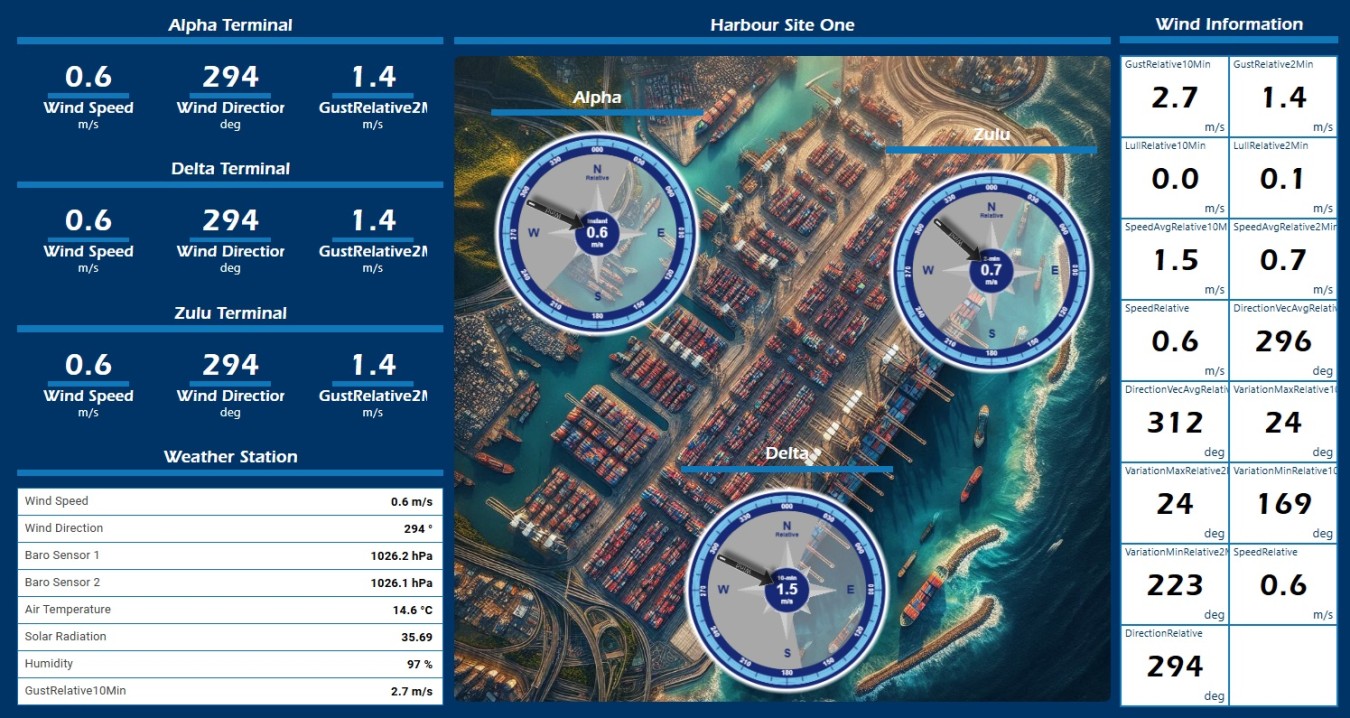Click the SpeedAvgRelative10M tile showing 1.5

click(1174, 259)
